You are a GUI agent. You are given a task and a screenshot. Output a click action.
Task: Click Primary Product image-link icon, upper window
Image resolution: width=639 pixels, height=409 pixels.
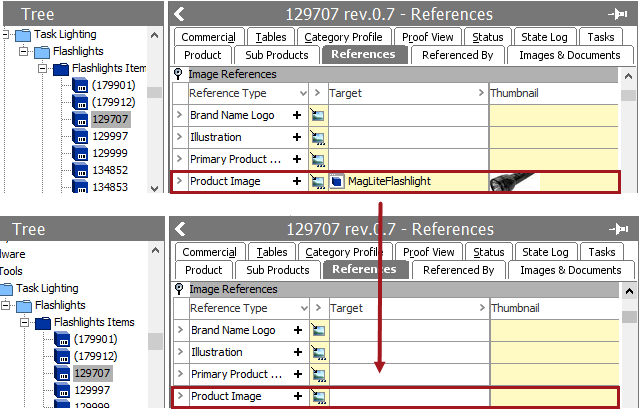[318, 159]
